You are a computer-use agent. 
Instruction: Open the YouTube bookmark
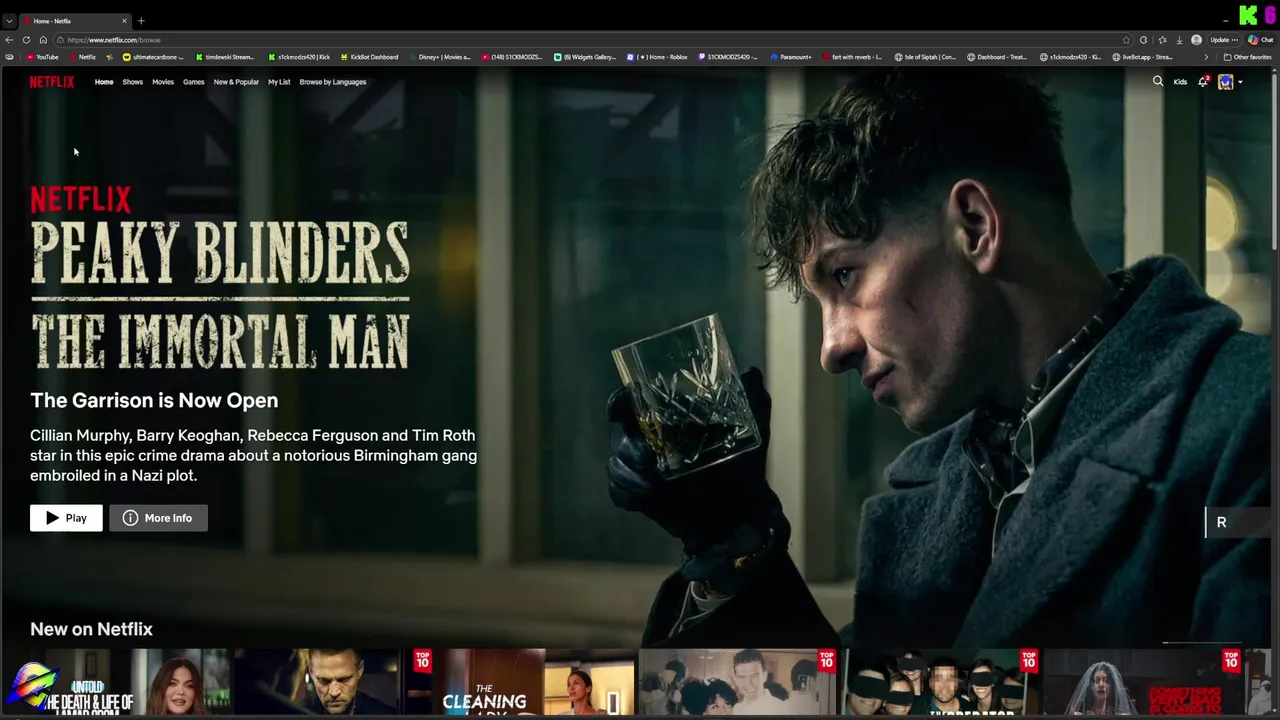click(x=42, y=57)
